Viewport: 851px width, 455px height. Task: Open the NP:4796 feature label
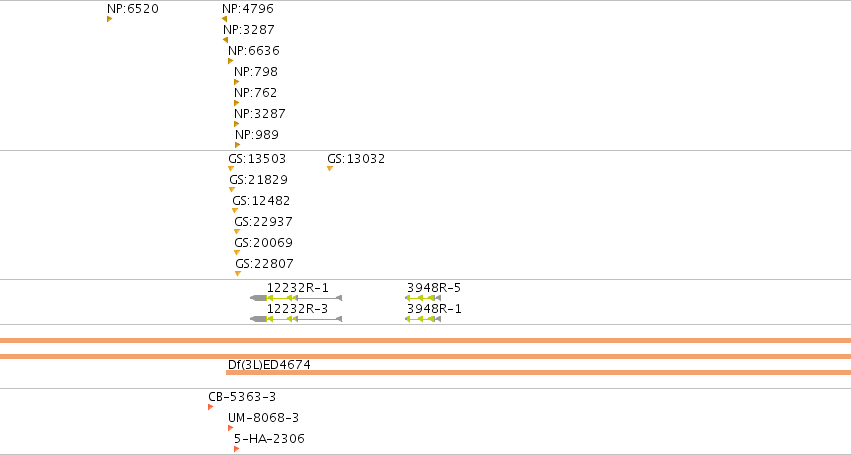pos(248,9)
